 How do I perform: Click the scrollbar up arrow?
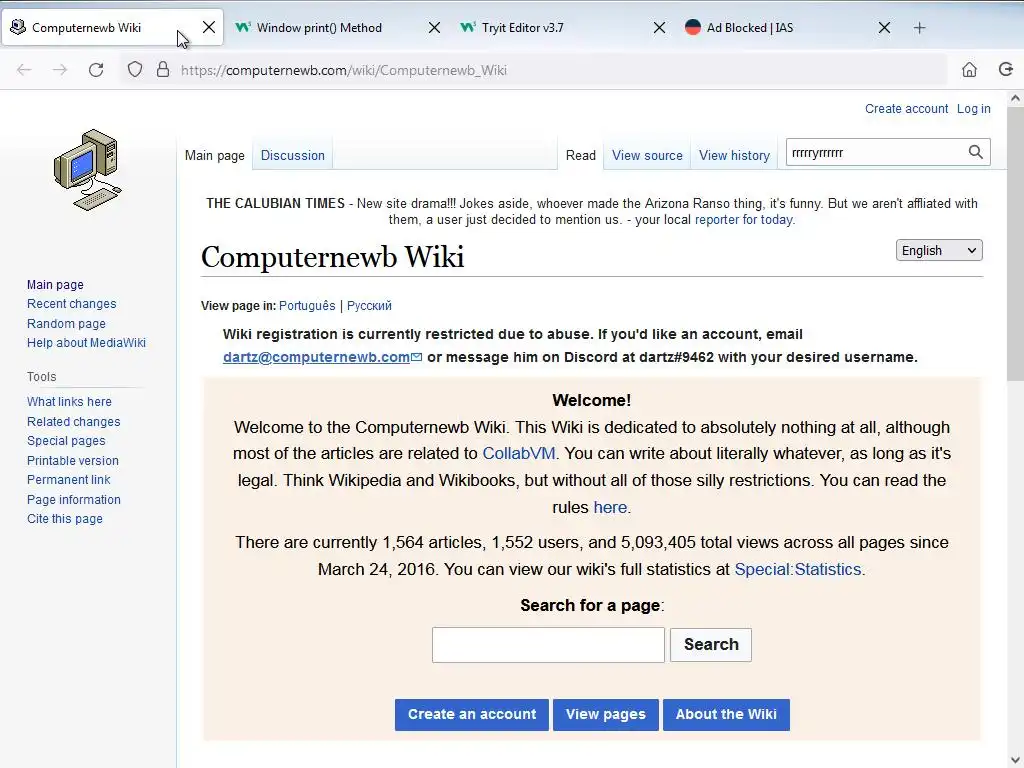pos(1015,99)
